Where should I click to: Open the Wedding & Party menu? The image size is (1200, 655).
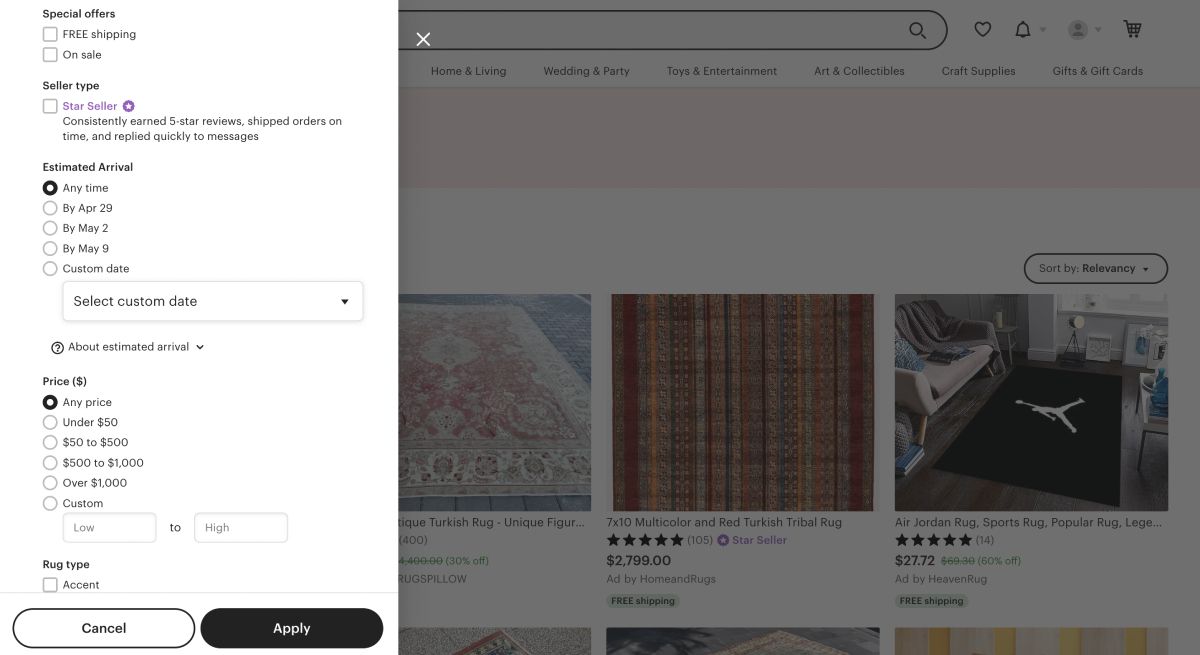click(586, 71)
